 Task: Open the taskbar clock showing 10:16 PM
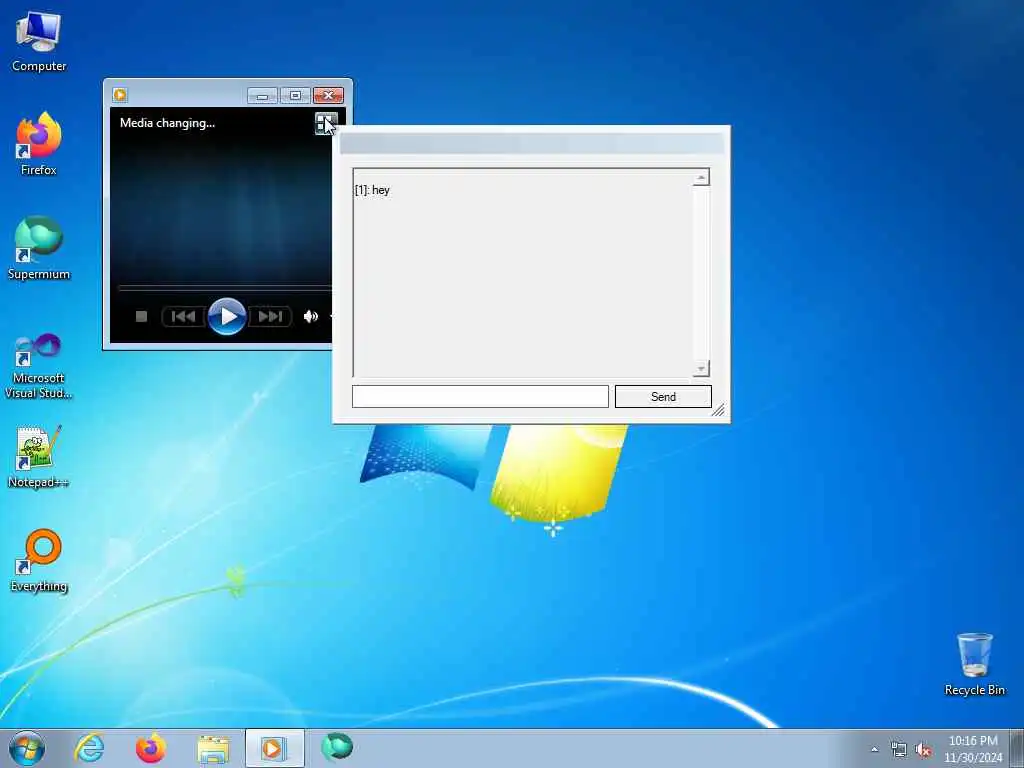(973, 749)
